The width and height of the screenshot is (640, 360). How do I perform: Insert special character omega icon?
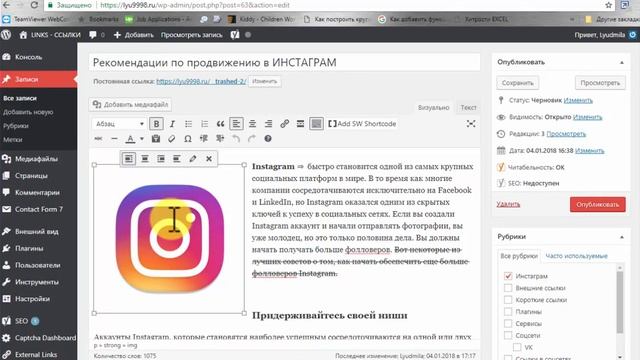(x=188, y=139)
